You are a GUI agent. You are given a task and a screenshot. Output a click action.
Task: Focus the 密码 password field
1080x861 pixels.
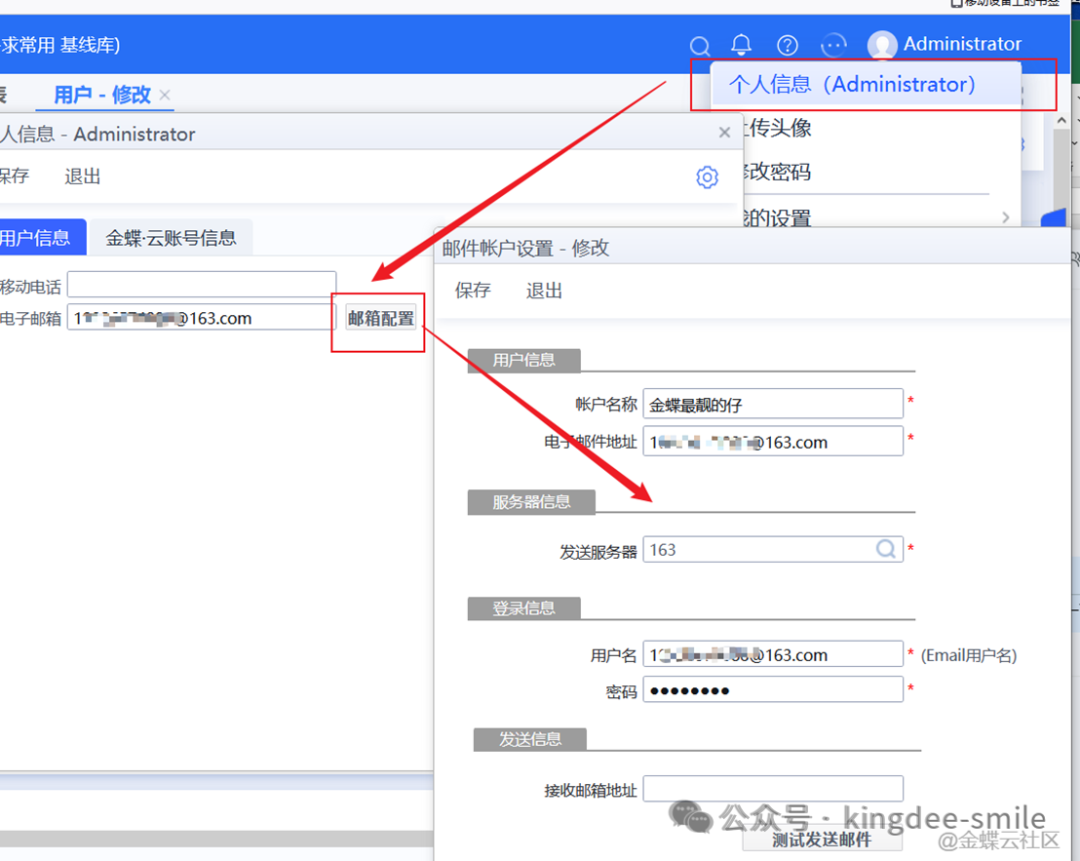(x=772, y=690)
